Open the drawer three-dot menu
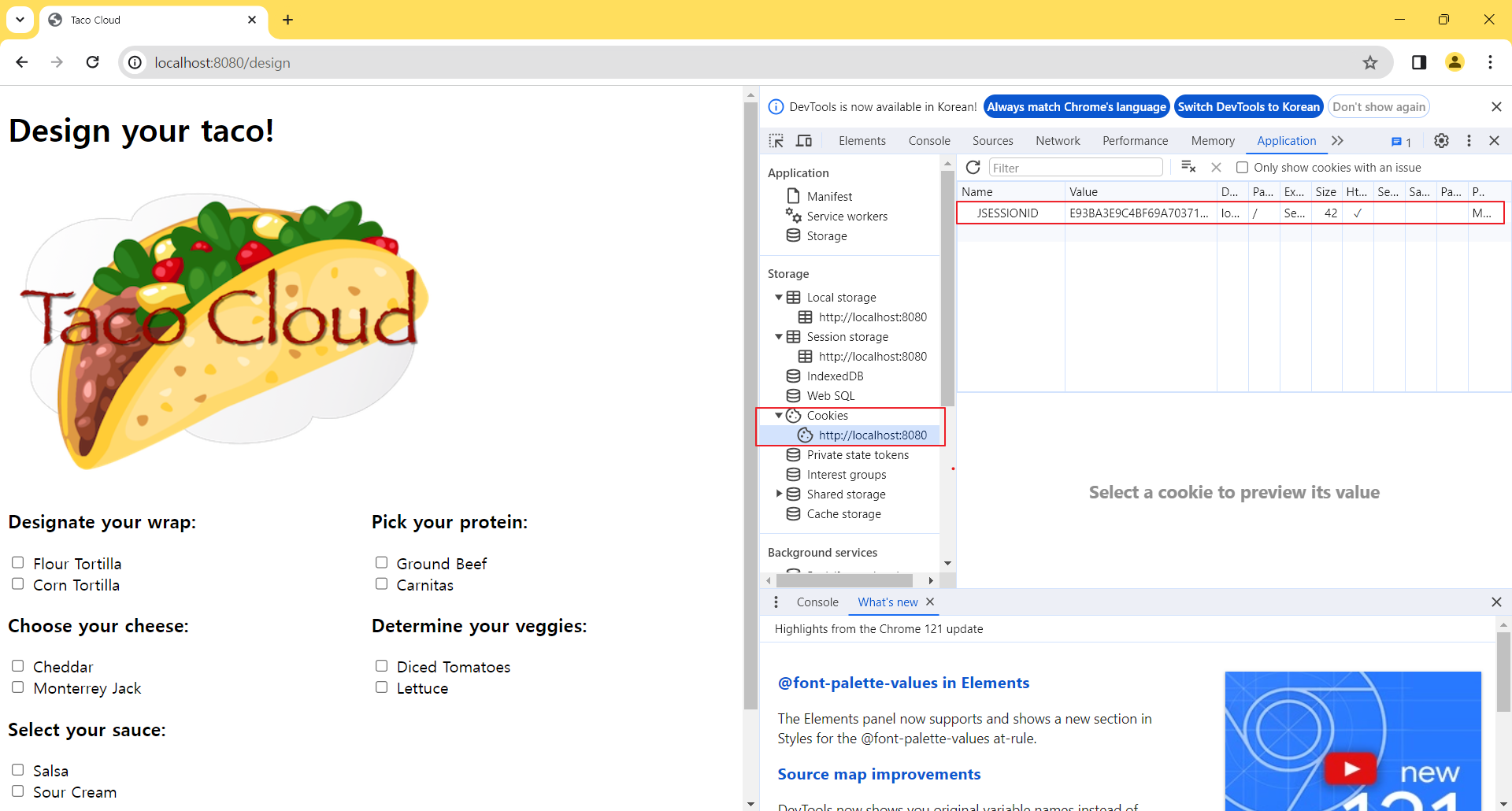This screenshot has width=1512, height=811. tap(776, 602)
